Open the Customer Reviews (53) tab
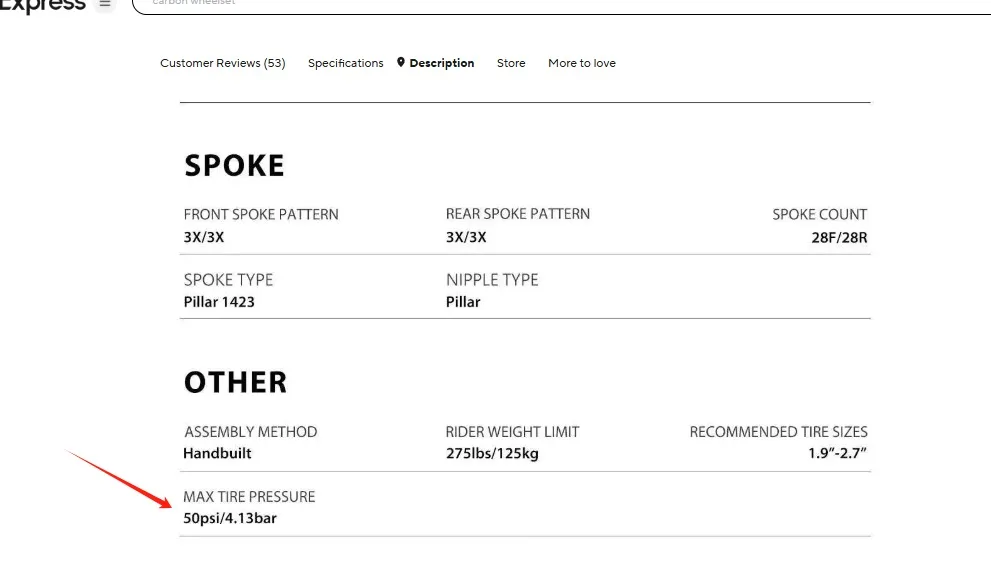991x568 pixels. click(222, 63)
